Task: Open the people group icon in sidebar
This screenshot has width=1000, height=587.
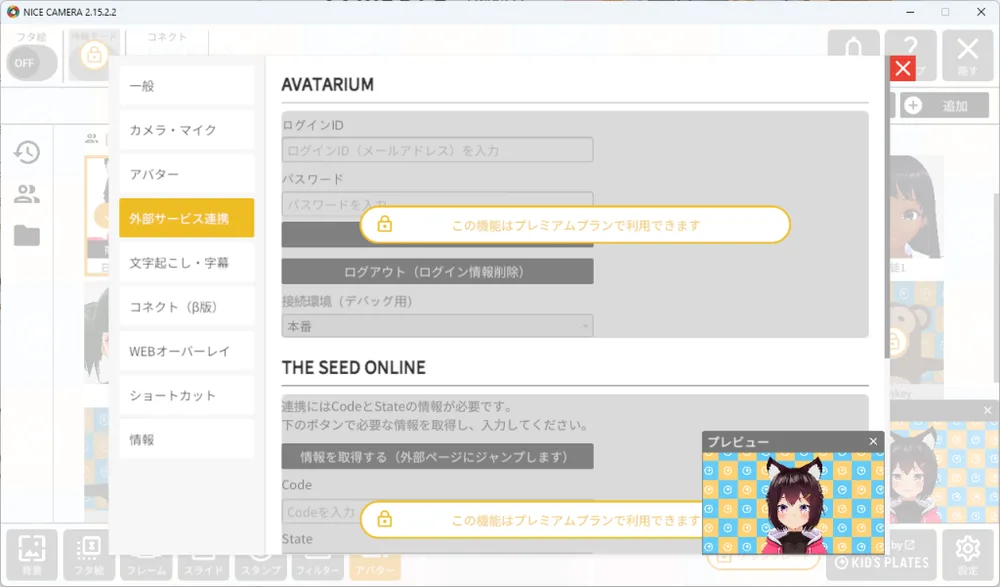Action: pyautogui.click(x=27, y=193)
